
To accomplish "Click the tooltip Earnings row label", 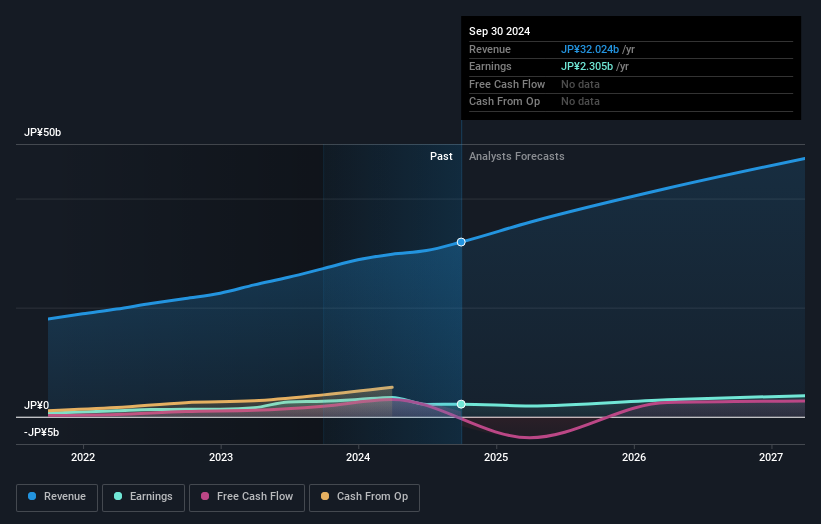I will point(490,66).
